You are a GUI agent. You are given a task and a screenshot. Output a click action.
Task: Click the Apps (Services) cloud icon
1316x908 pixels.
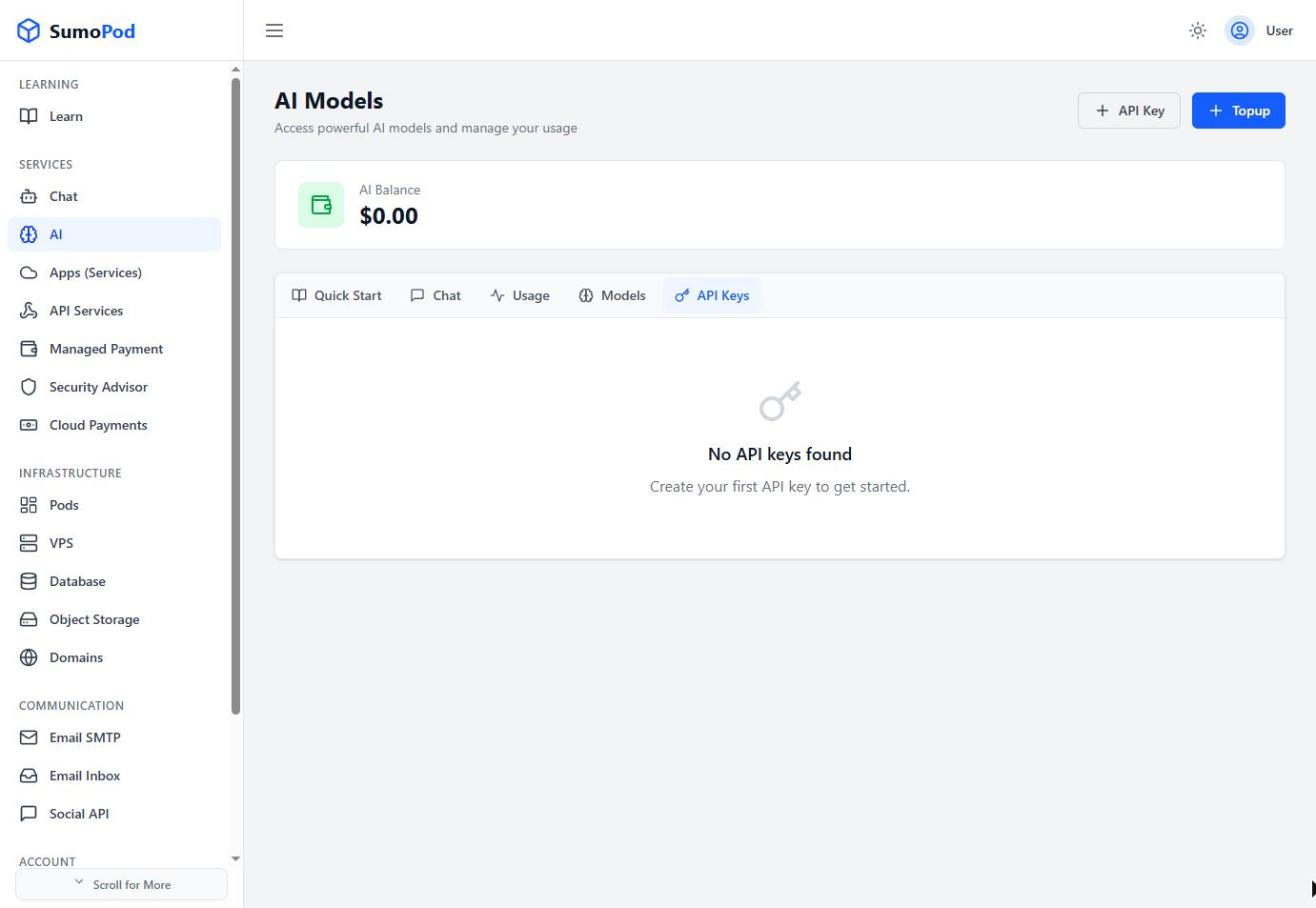(x=29, y=273)
